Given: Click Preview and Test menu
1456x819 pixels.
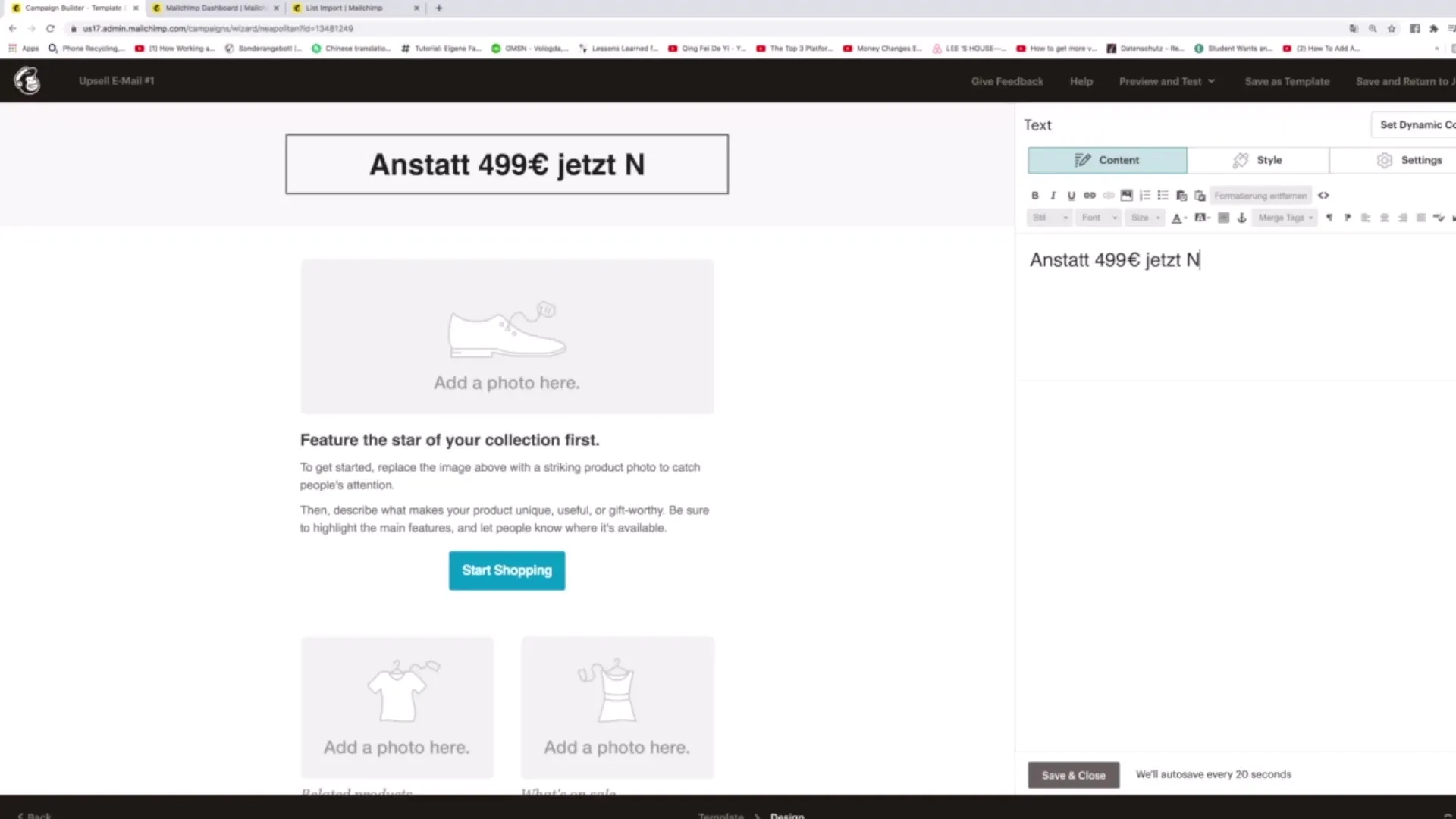Looking at the screenshot, I should (x=1165, y=81).
